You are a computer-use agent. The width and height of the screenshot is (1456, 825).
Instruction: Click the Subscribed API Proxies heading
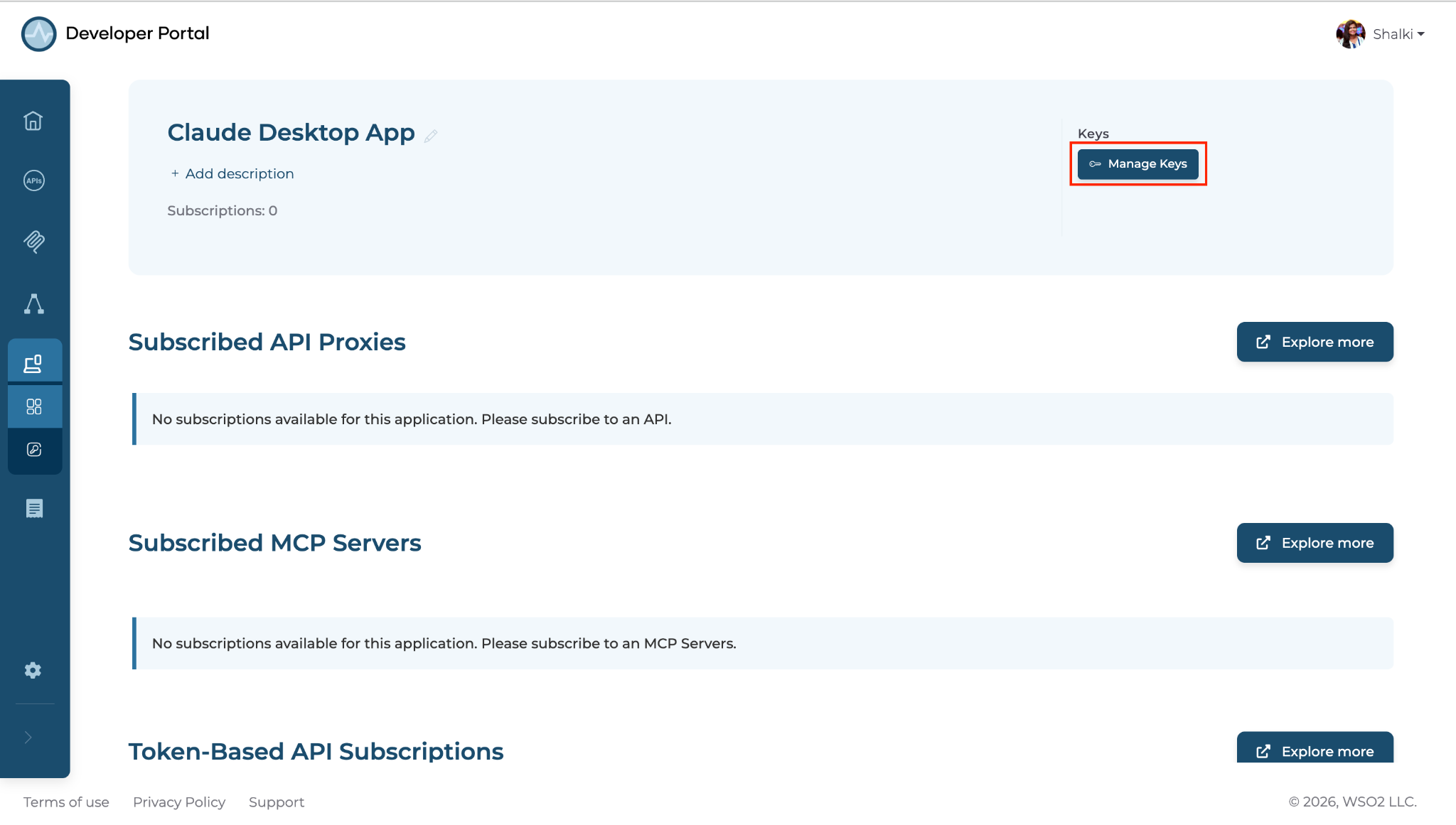point(267,343)
